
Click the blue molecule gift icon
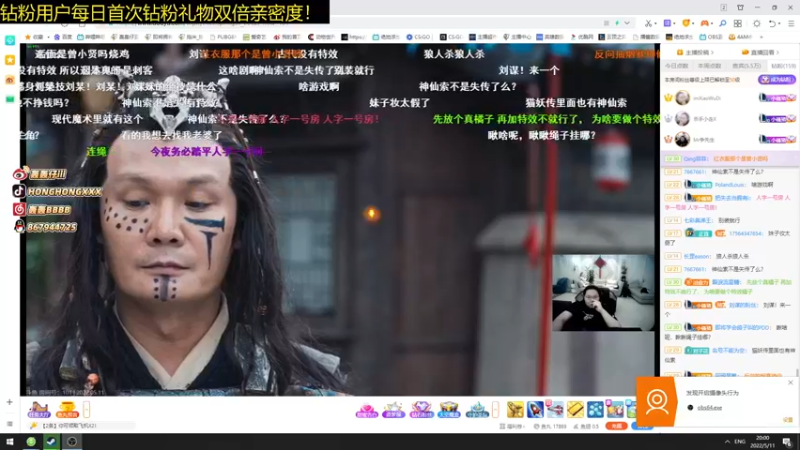(595, 409)
